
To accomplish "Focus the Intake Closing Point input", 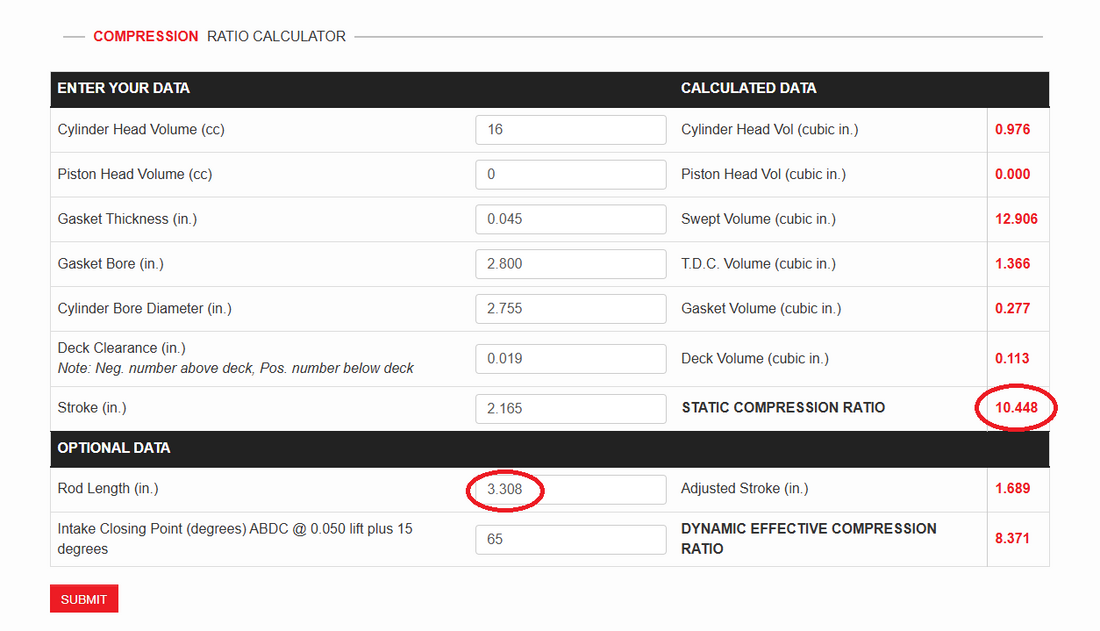I will point(570,539).
